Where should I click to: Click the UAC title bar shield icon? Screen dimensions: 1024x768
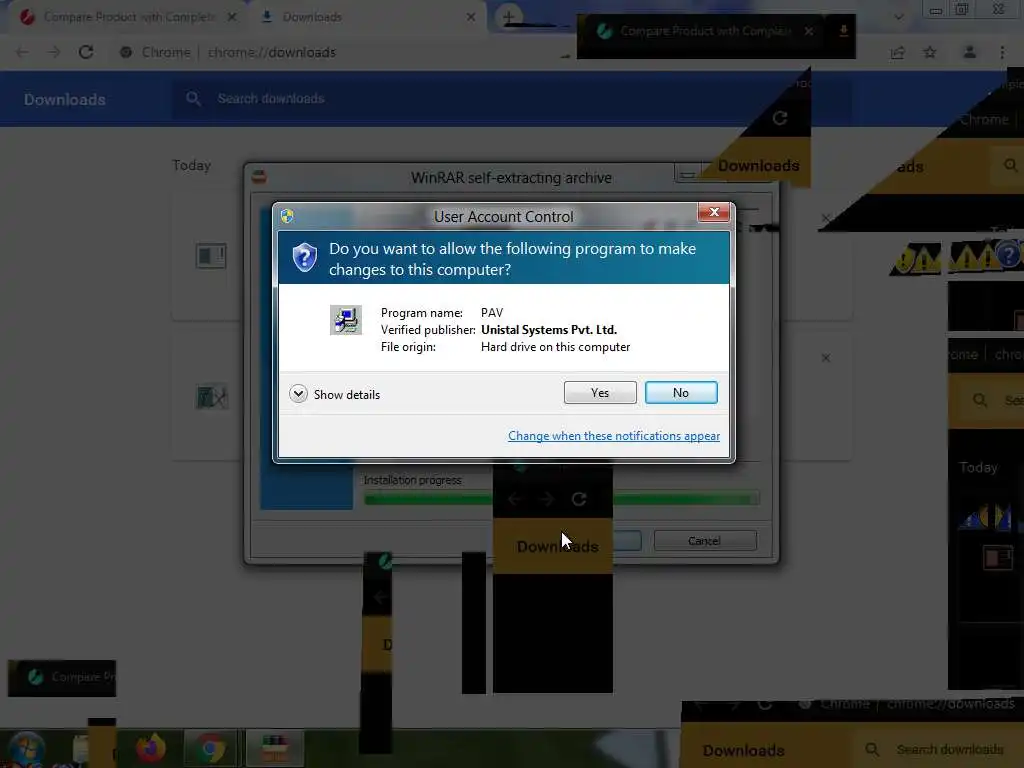[287, 216]
